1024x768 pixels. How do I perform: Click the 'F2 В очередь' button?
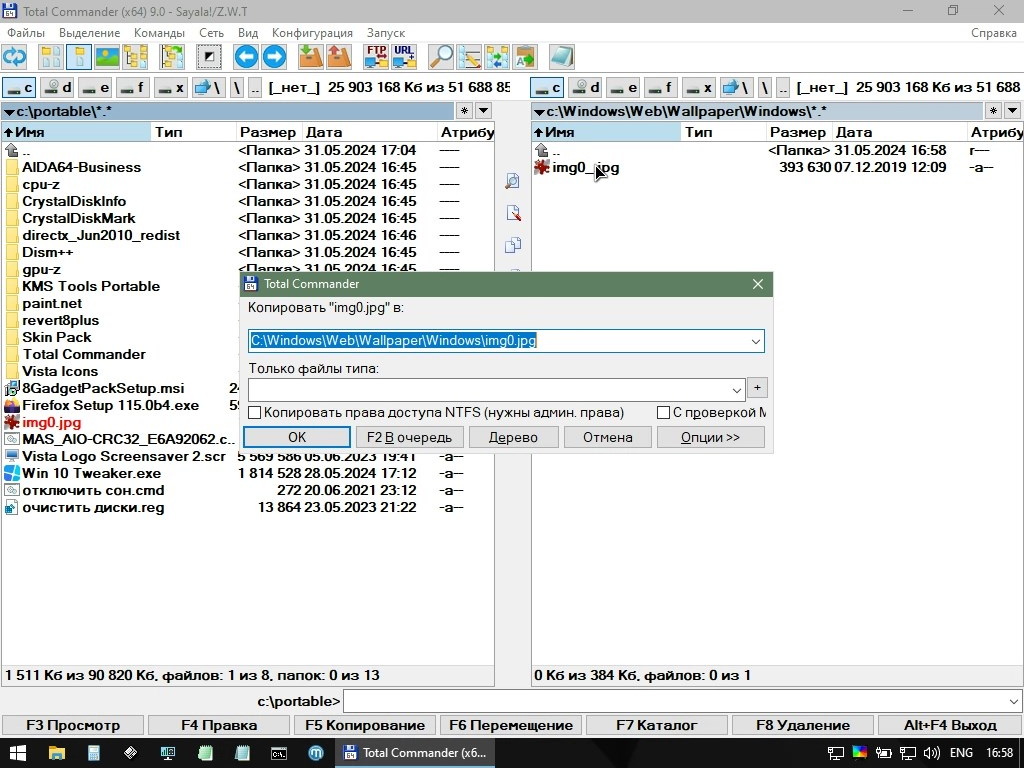409,438
